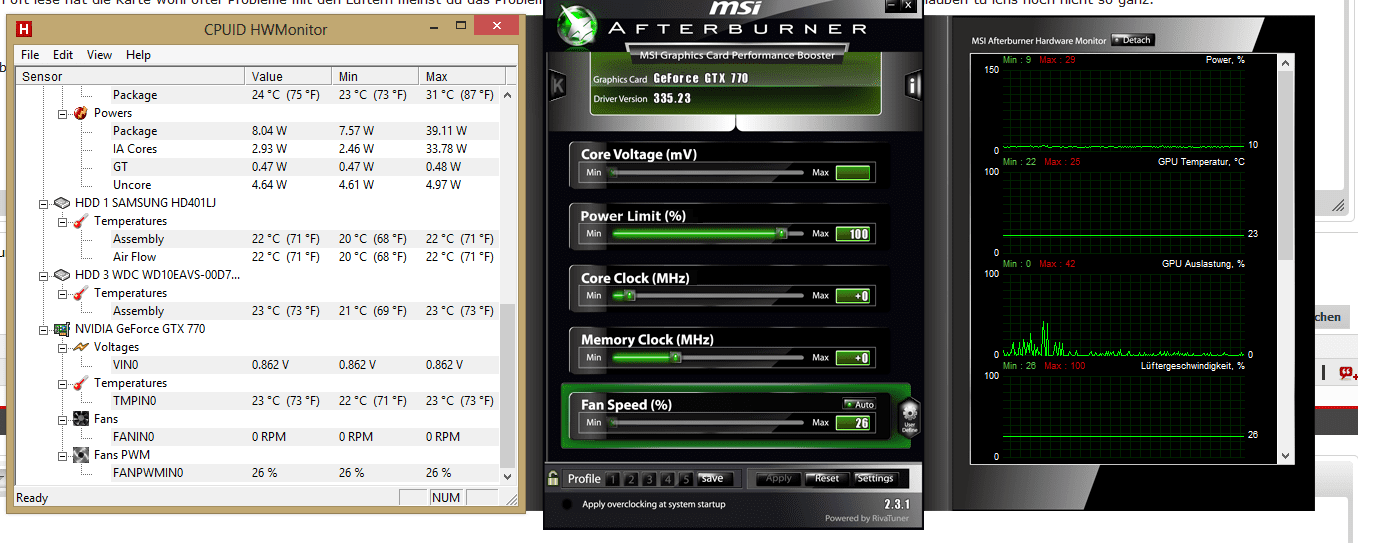Click the NVIDIA GeForce GTX 770 card icon

(62, 329)
